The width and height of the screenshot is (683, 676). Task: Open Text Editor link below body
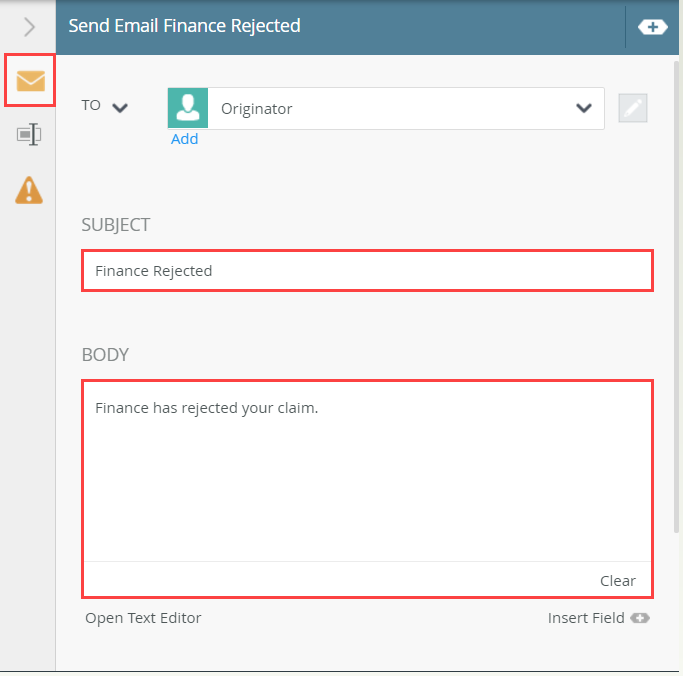[x=143, y=618]
